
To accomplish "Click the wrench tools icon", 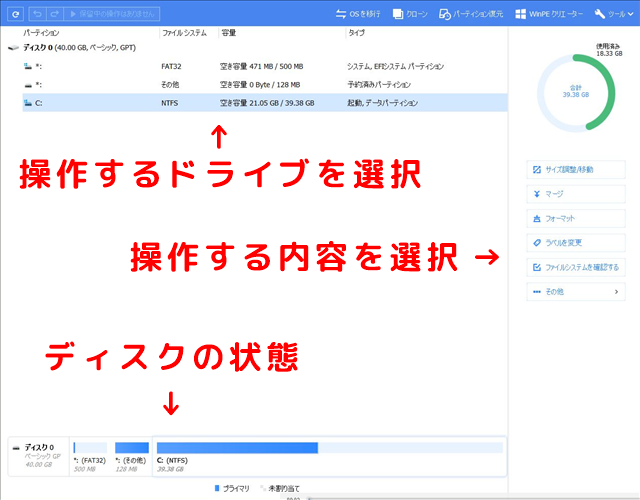I will click(x=600, y=14).
